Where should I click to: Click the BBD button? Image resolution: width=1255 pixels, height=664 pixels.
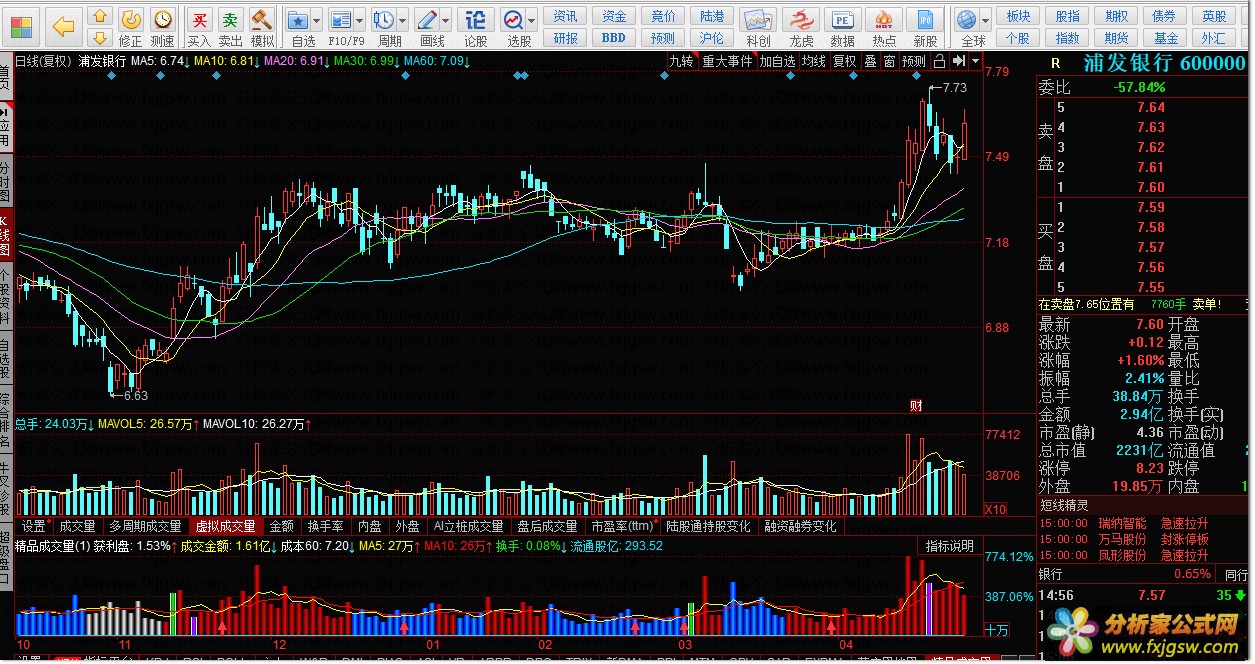click(x=613, y=38)
